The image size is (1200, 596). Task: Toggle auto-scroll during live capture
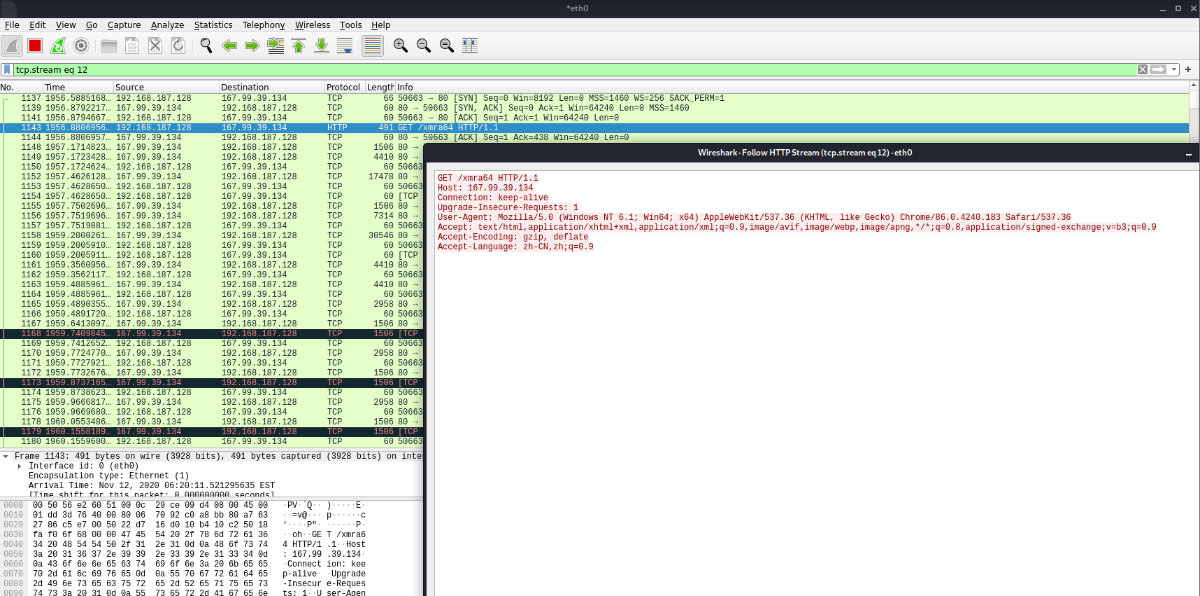(x=345, y=45)
